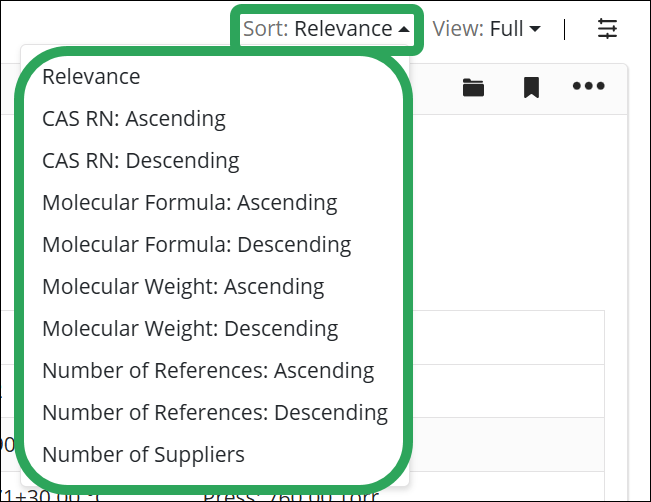
Task: Choose Molecular Formula: Descending
Action: tap(197, 245)
